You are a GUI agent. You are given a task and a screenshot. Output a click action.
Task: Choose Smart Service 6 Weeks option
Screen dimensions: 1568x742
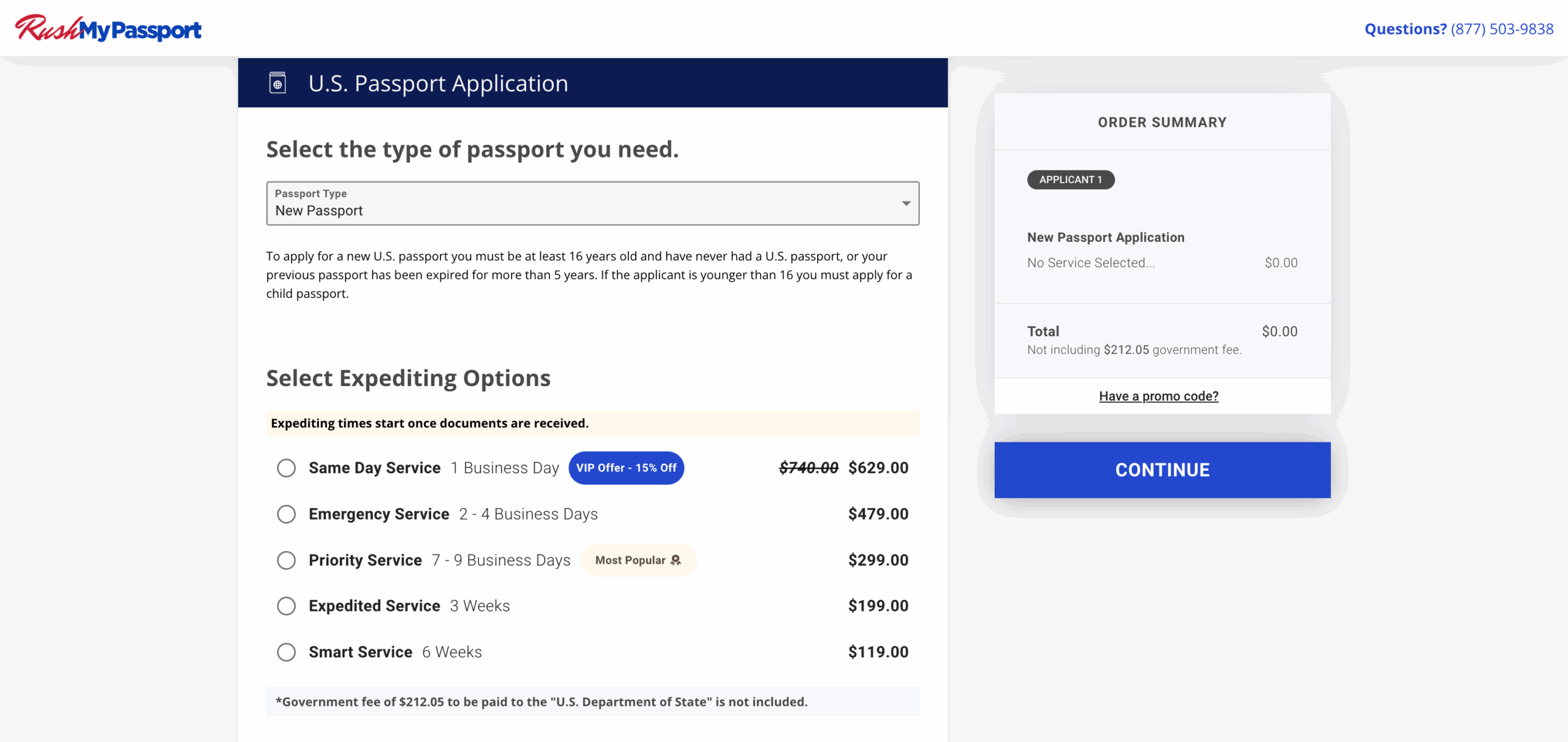point(286,652)
